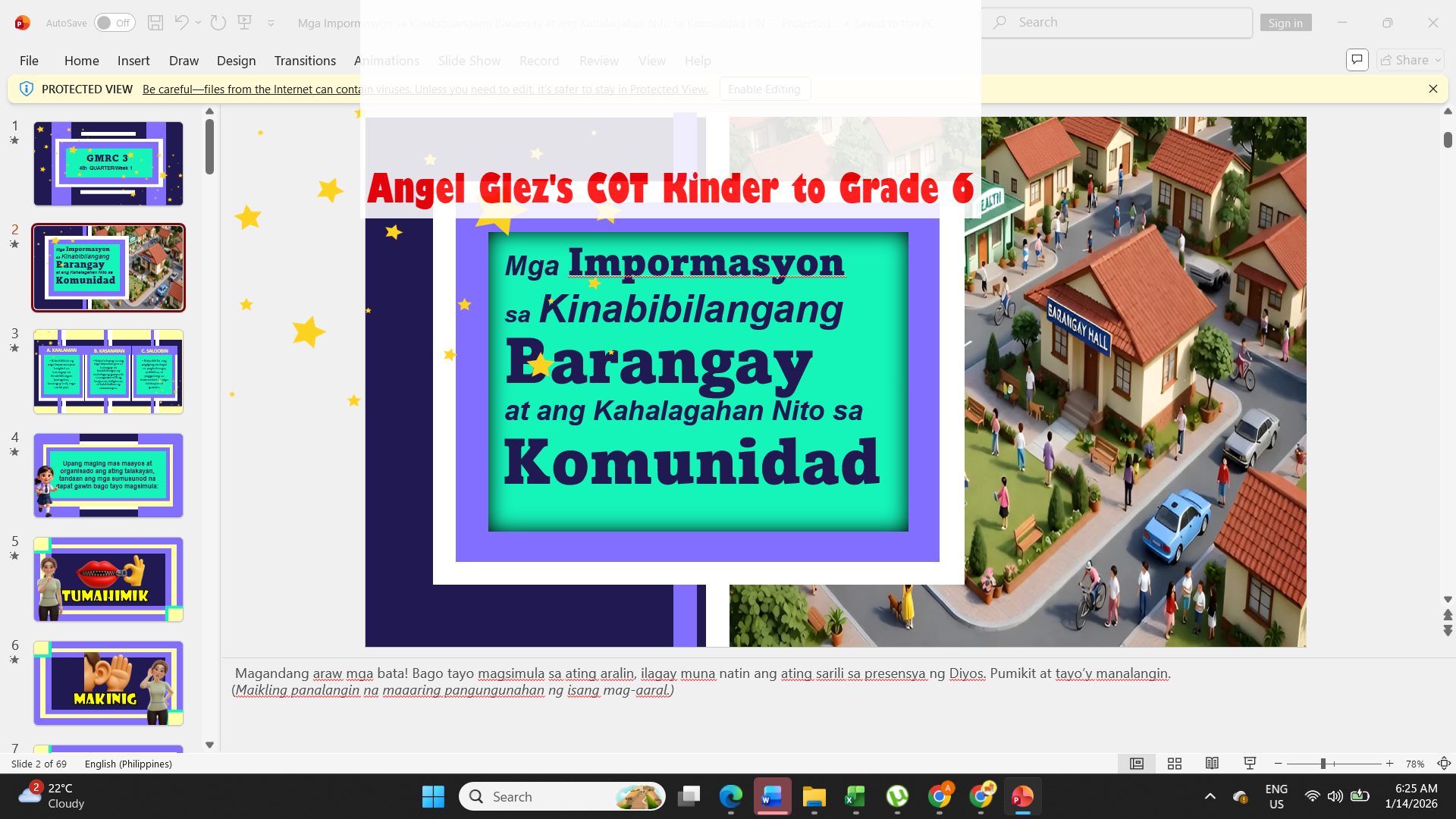Click the Search box in title bar
The height and width of the screenshot is (819, 1456).
(x=1116, y=23)
